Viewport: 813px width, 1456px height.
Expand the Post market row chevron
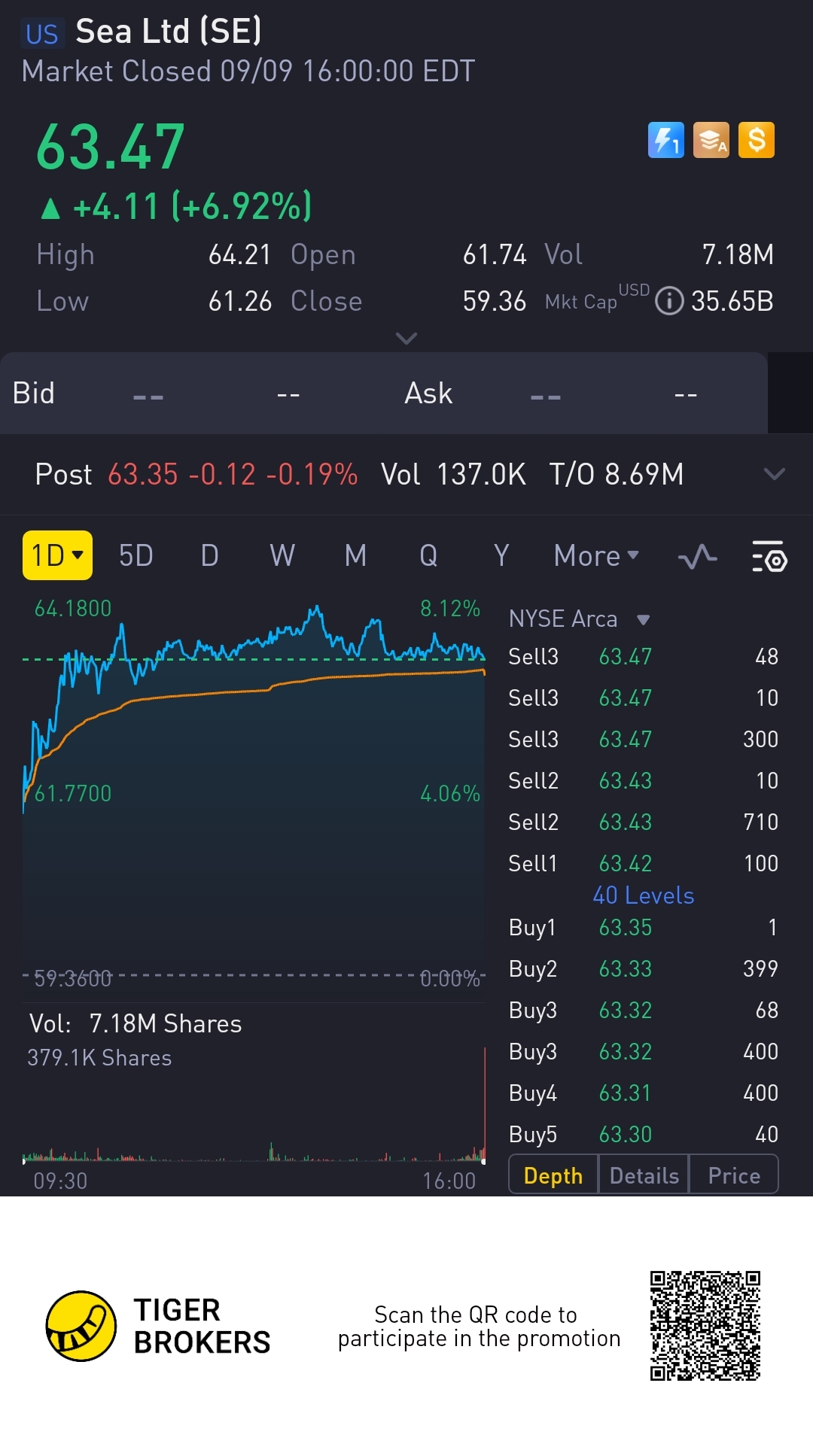[x=775, y=474]
